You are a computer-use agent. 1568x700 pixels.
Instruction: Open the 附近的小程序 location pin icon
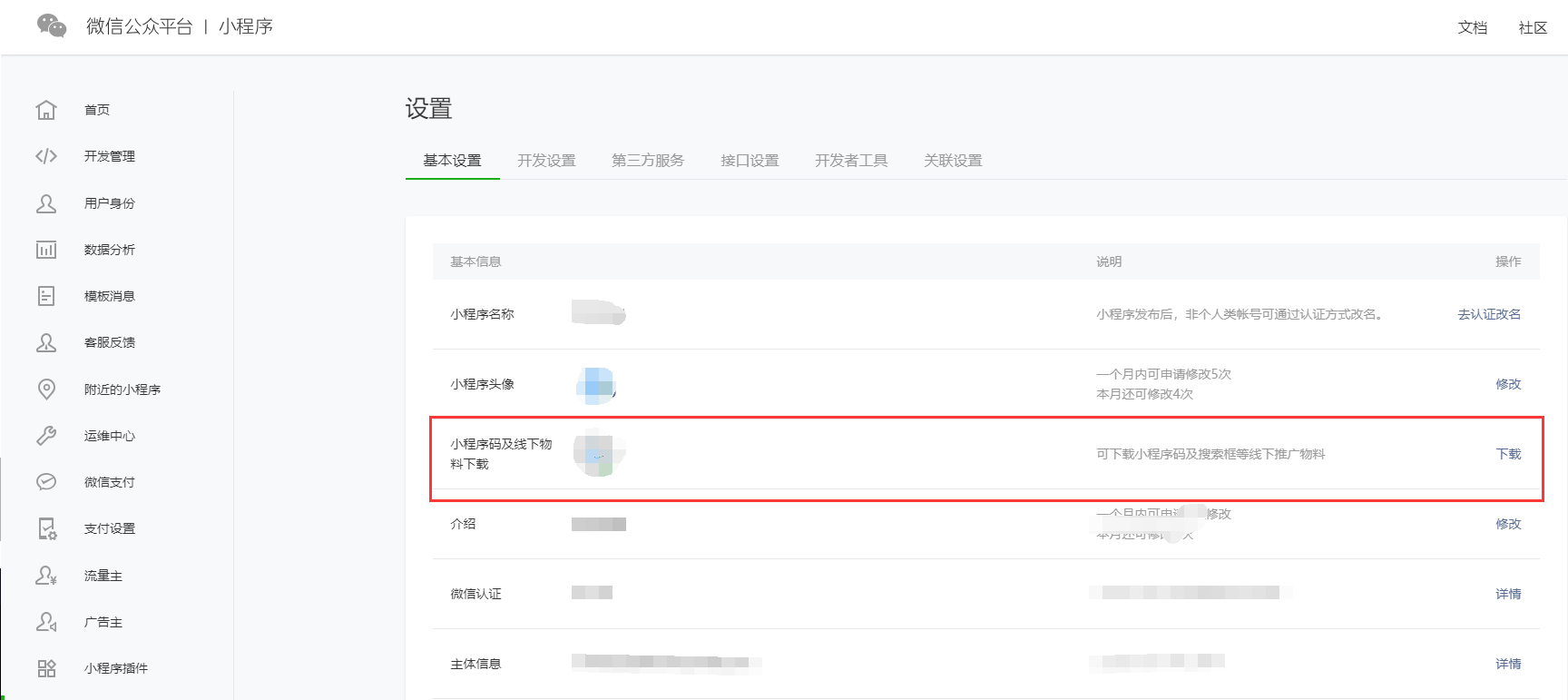click(46, 389)
